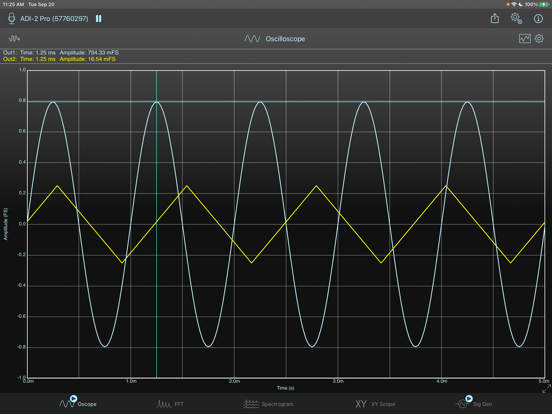Open oscilloscope settings gear

coord(539,38)
